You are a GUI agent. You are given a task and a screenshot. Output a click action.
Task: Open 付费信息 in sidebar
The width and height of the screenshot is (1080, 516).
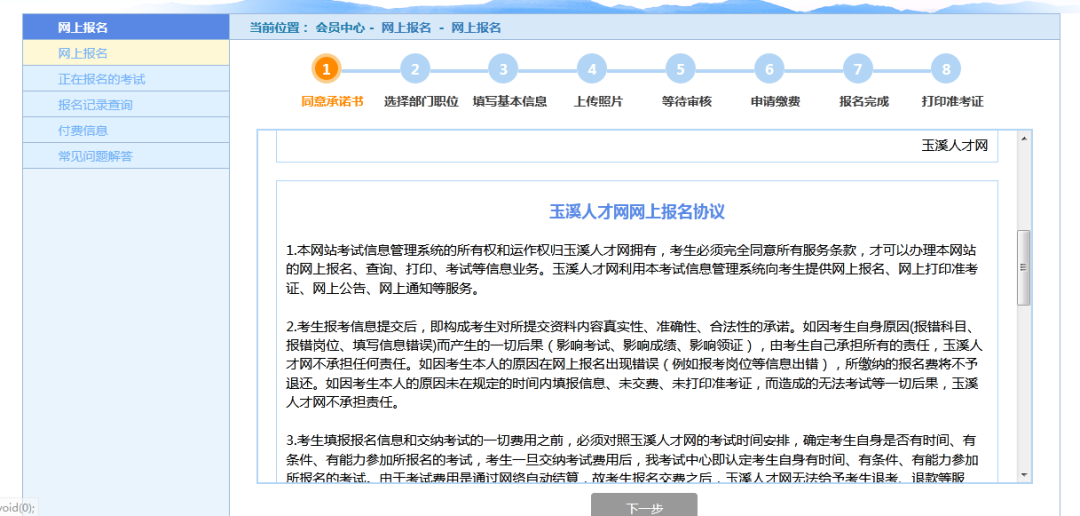coord(125,130)
